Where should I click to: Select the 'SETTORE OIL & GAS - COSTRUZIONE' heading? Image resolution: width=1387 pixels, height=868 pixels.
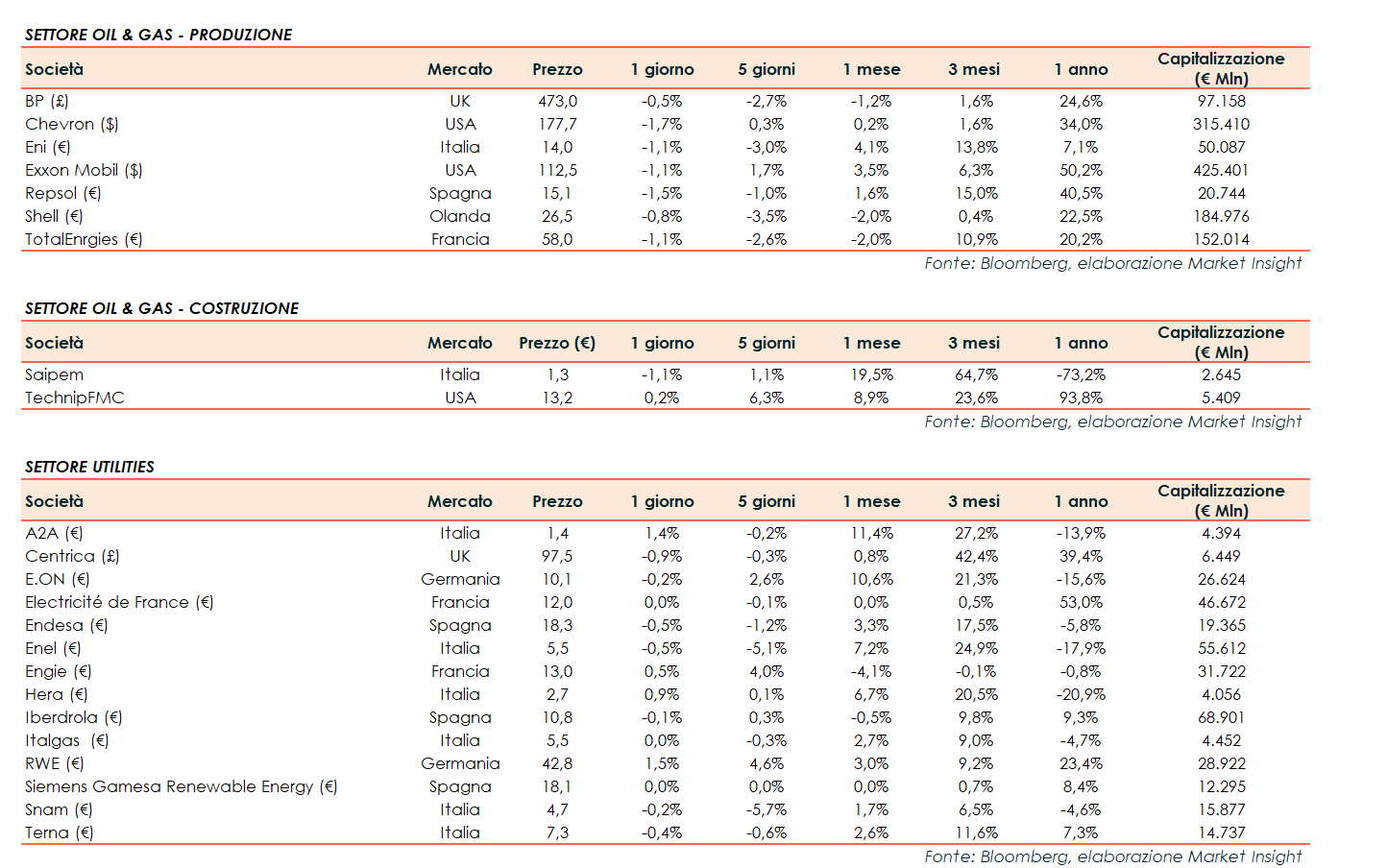tap(161, 308)
